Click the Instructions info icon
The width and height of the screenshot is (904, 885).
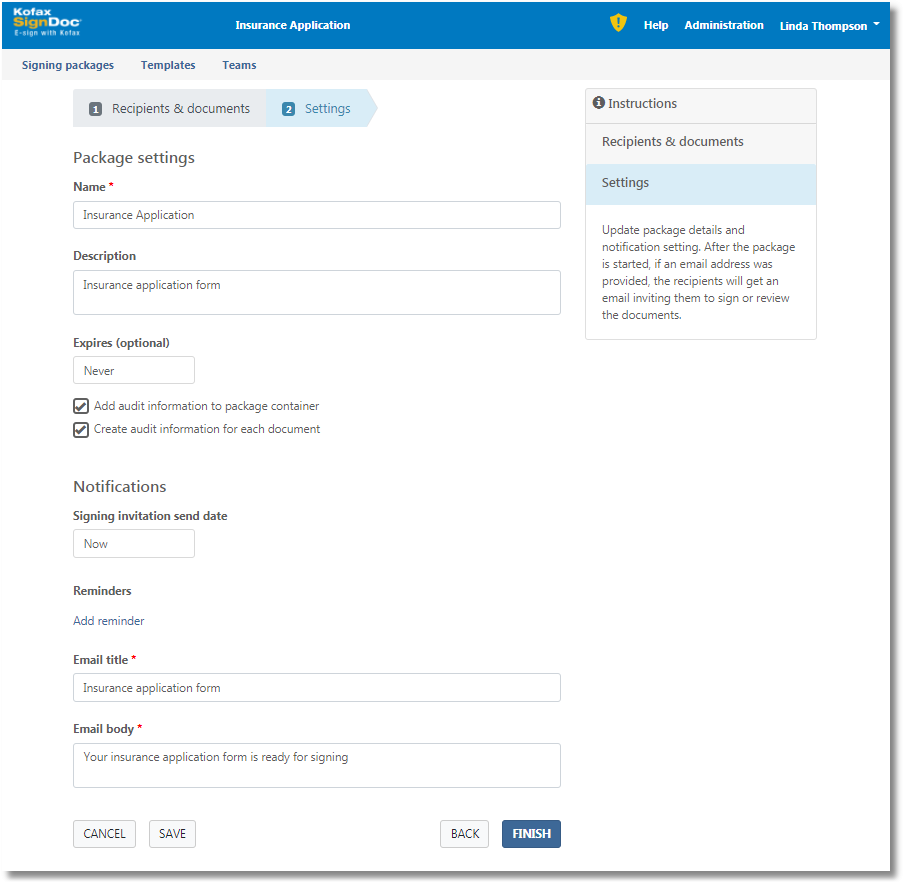pyautogui.click(x=598, y=103)
